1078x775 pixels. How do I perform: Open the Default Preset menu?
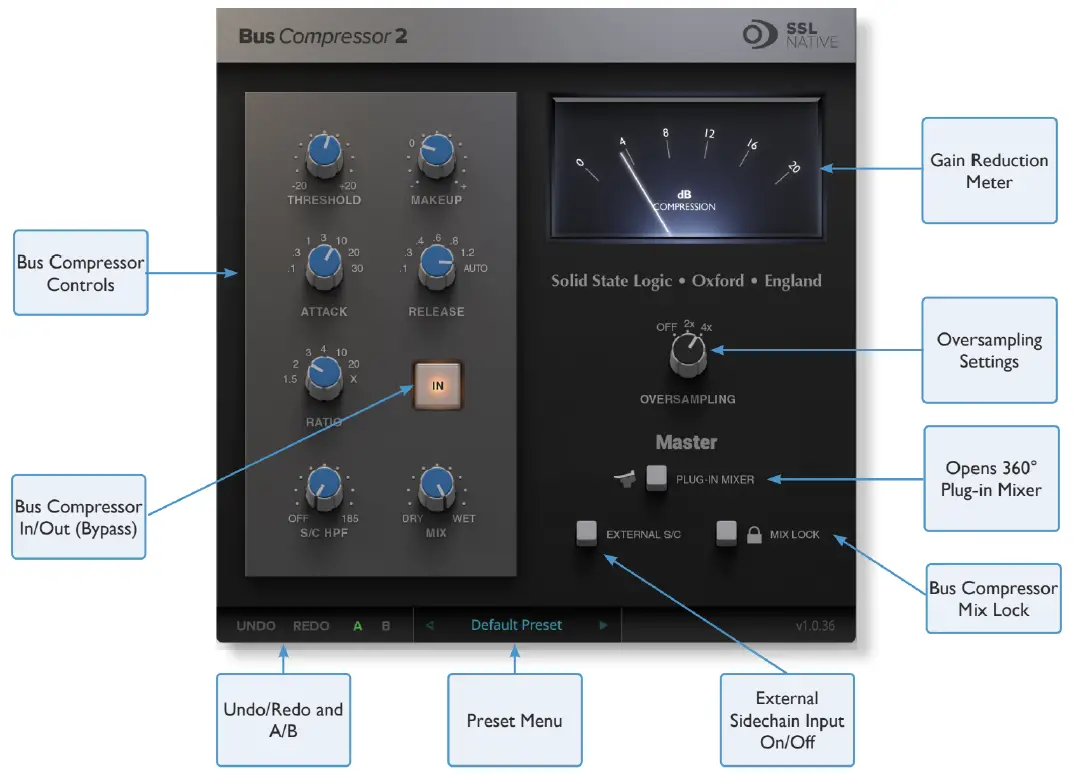(516, 625)
